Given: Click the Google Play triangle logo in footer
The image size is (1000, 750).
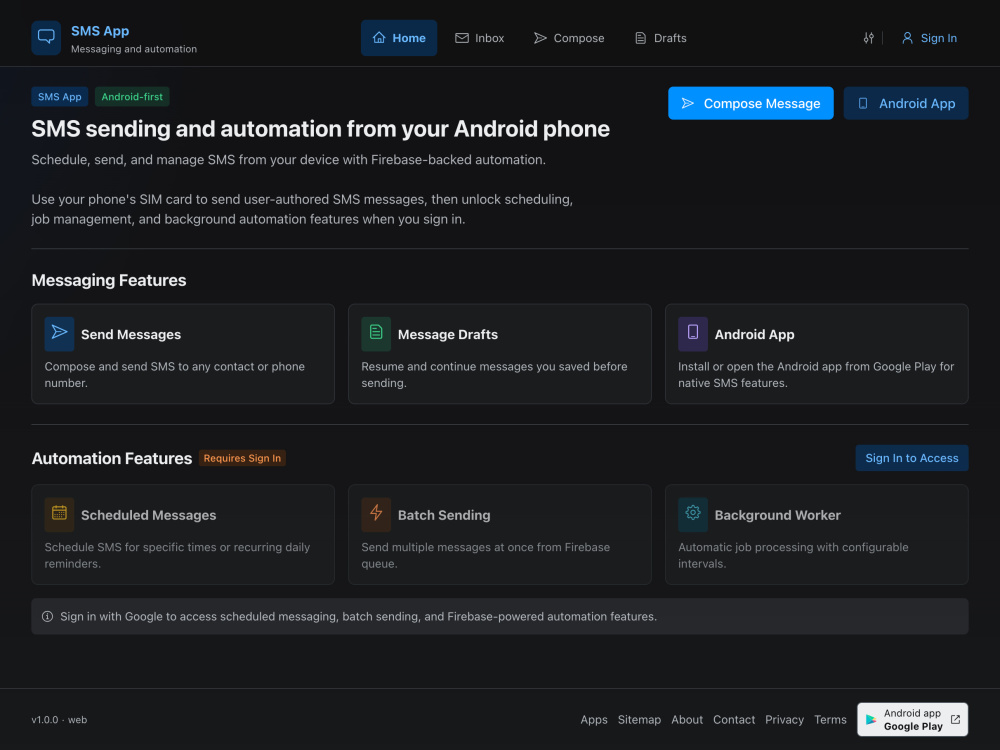Looking at the screenshot, I should [x=871, y=719].
